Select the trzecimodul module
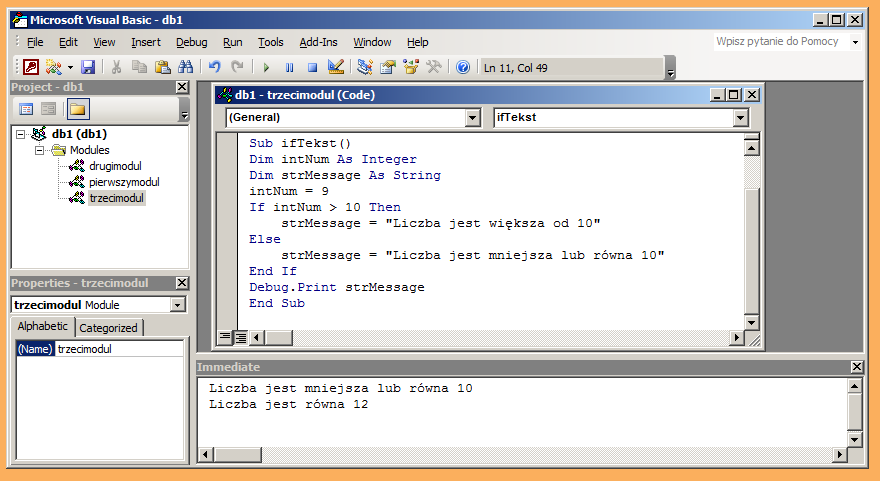Image resolution: width=880 pixels, height=481 pixels. click(x=116, y=198)
